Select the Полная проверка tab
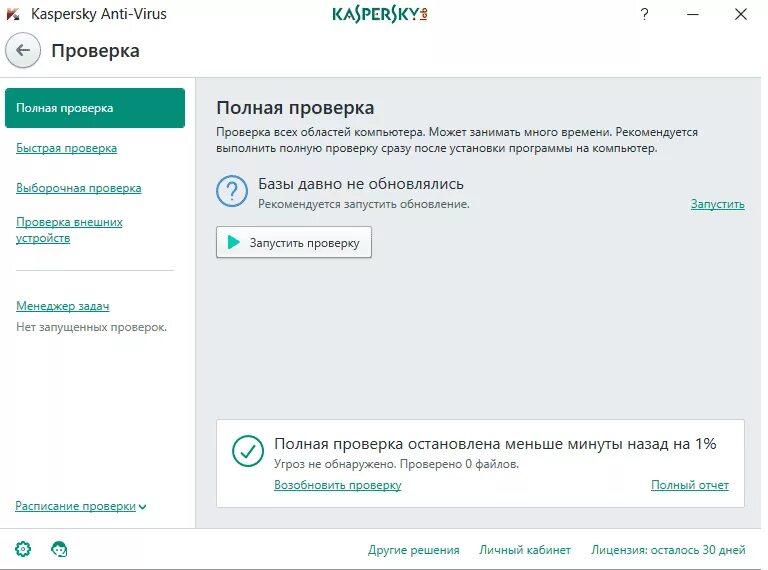This screenshot has height=570, width=768. [x=95, y=108]
